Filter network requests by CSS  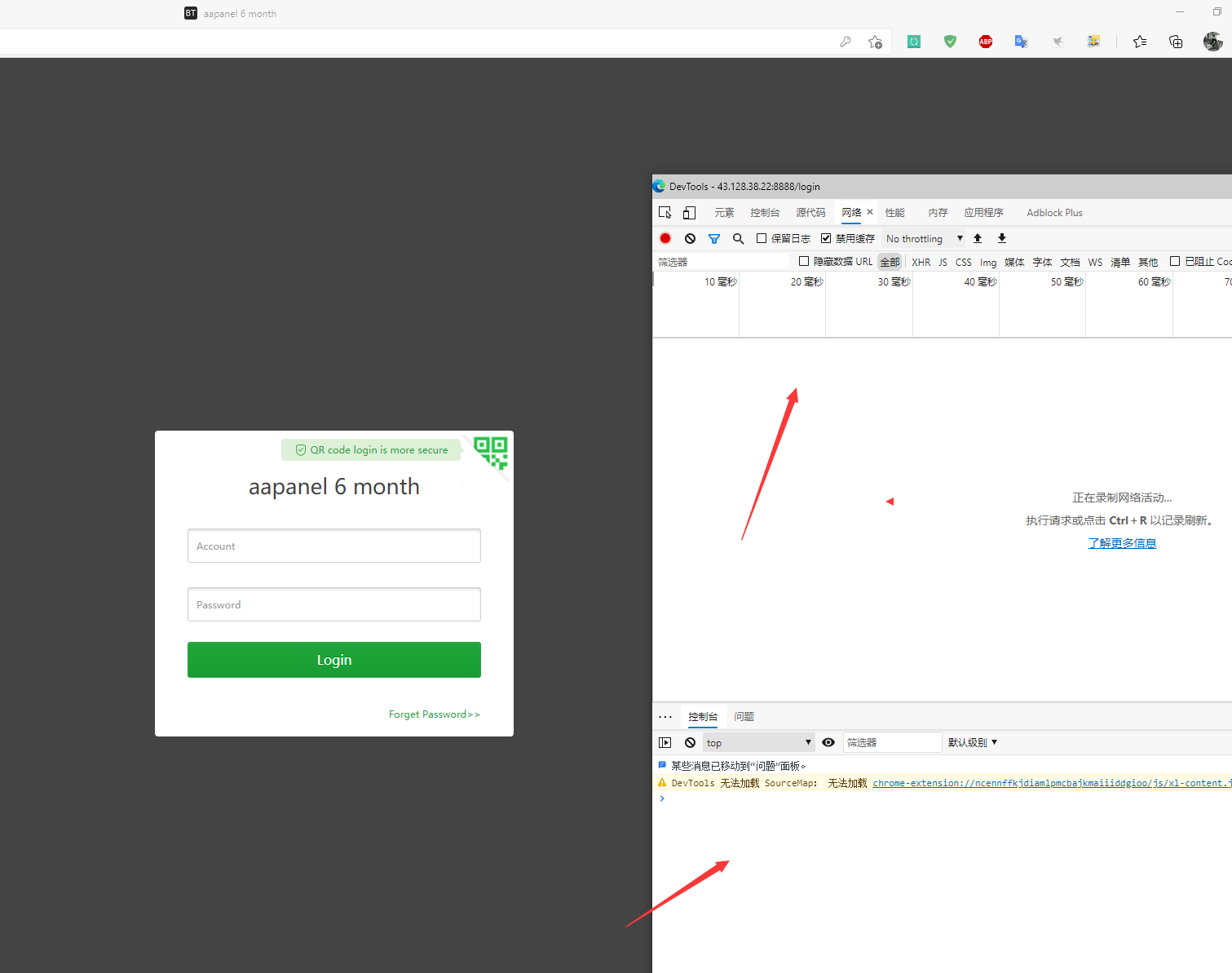(x=963, y=262)
